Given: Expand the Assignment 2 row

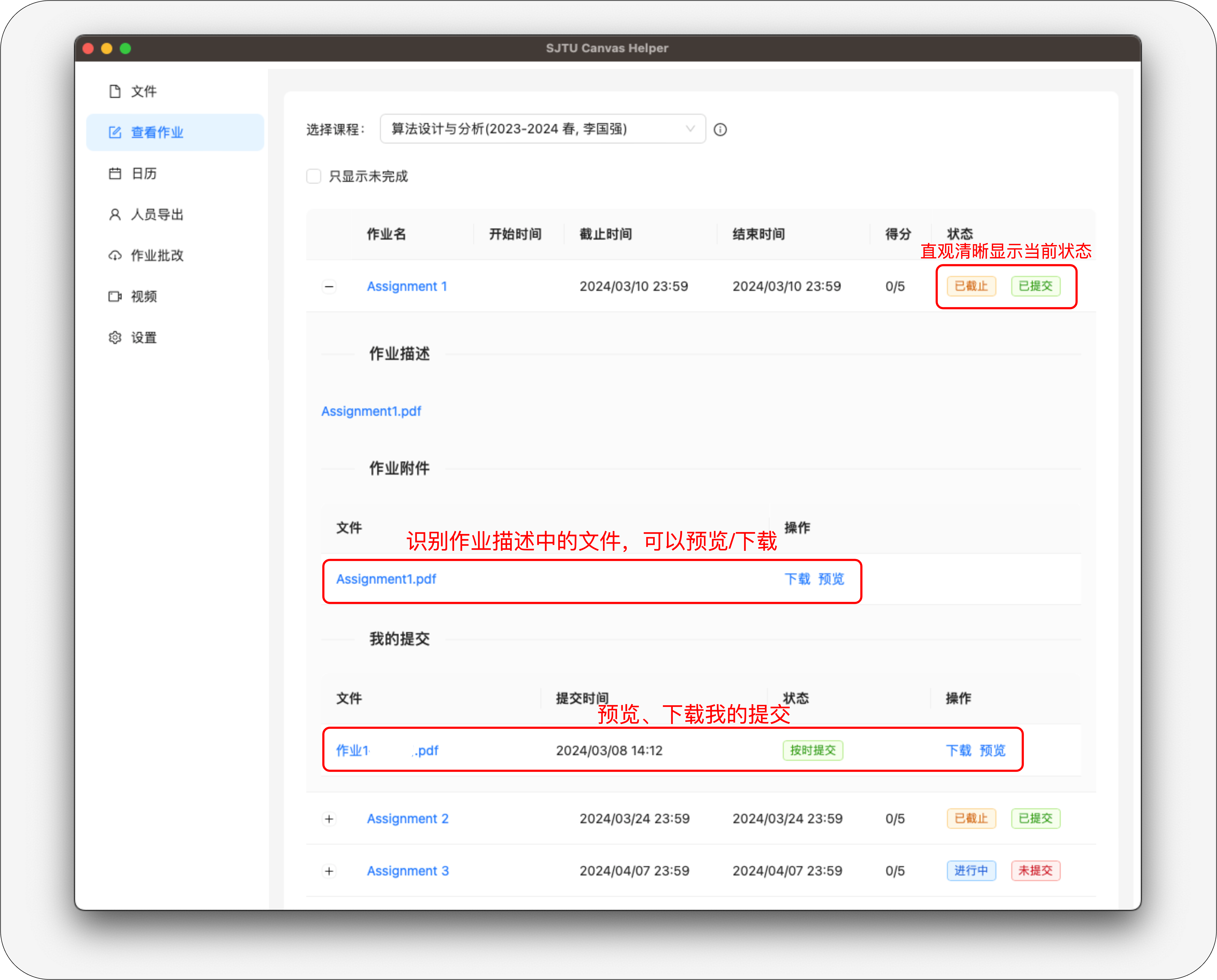Looking at the screenshot, I should [329, 819].
